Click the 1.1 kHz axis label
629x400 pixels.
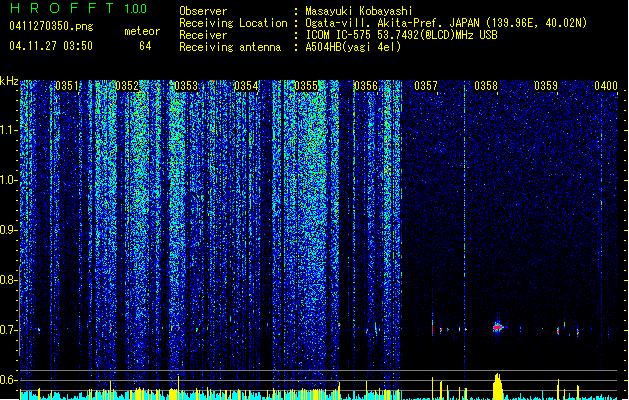tap(9, 130)
